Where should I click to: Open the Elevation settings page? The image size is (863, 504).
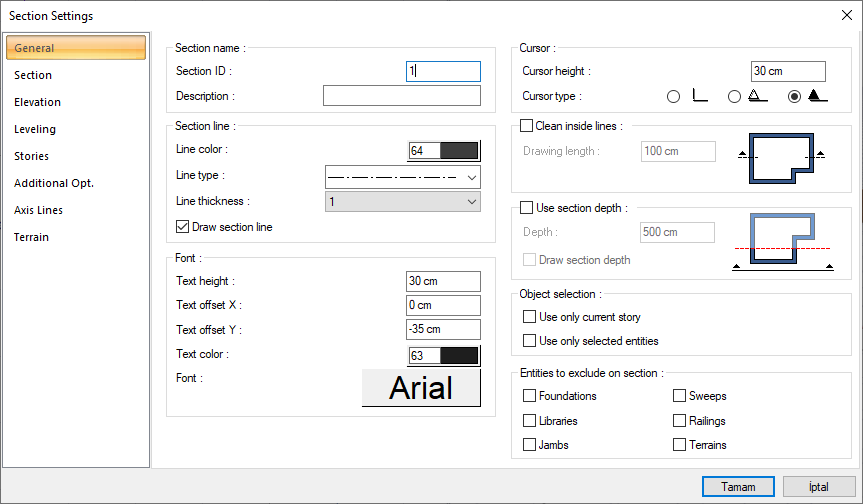(38, 102)
